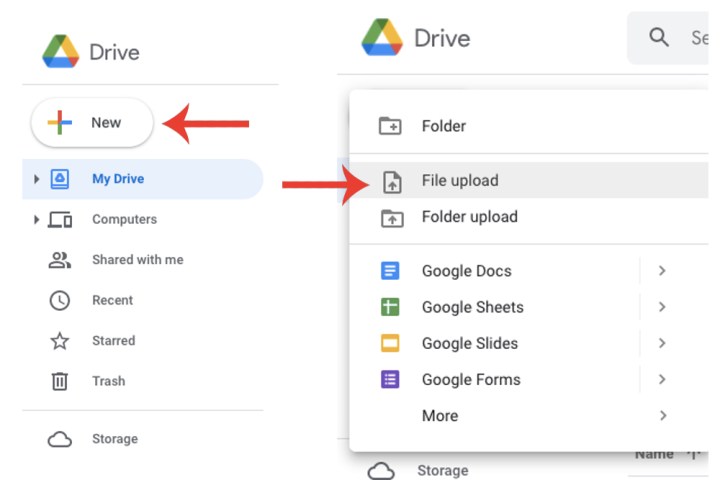This screenshot has width=720, height=480.
Task: Select the green Google Sheets icon
Action: tap(390, 307)
